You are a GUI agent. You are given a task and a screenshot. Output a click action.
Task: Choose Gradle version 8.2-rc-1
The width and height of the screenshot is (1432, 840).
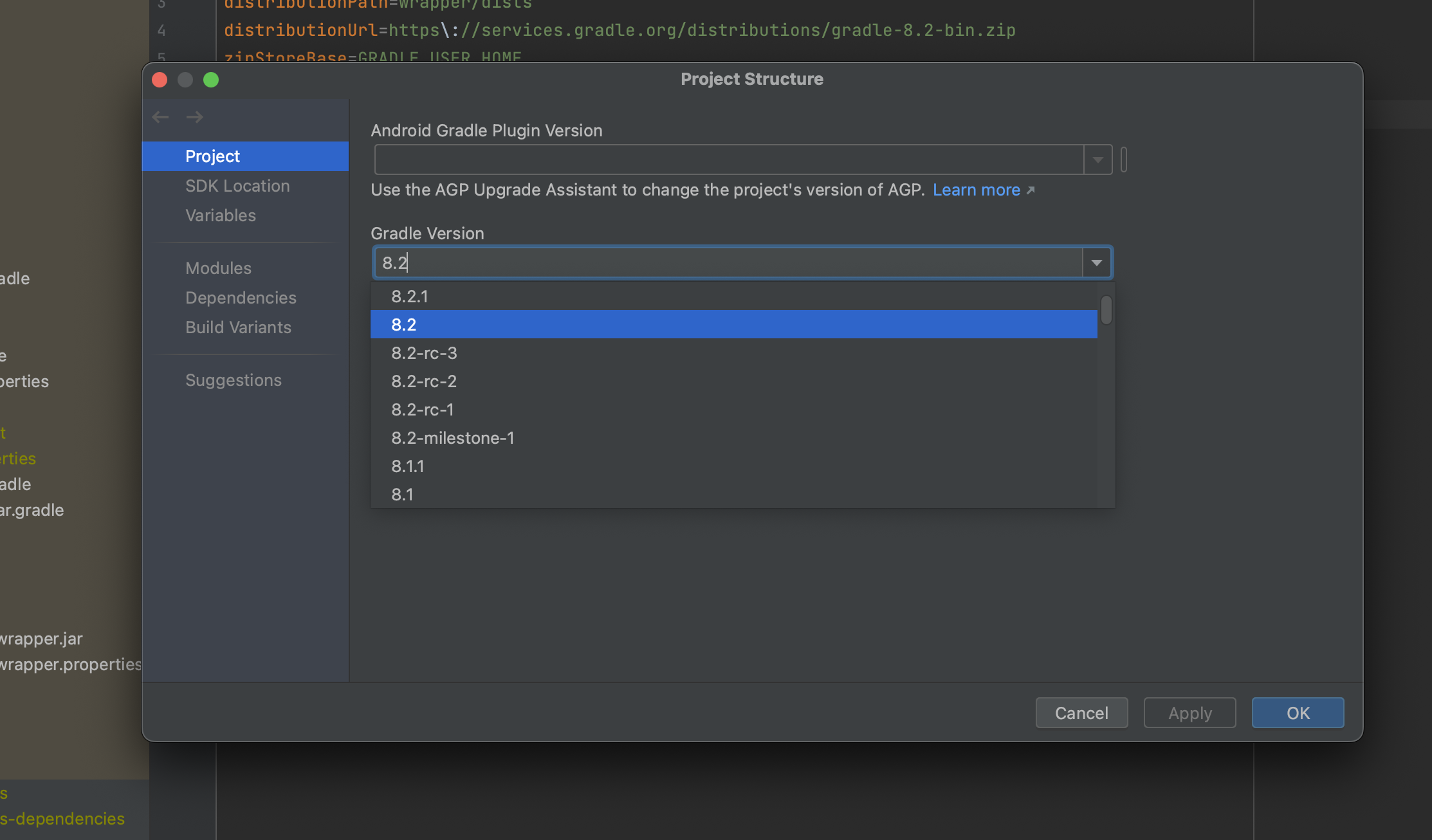(734, 410)
